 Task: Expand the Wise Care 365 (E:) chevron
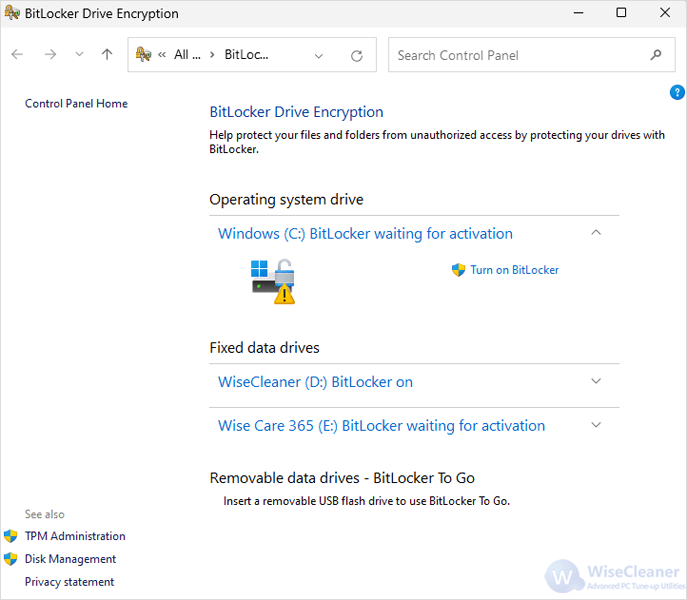point(596,425)
